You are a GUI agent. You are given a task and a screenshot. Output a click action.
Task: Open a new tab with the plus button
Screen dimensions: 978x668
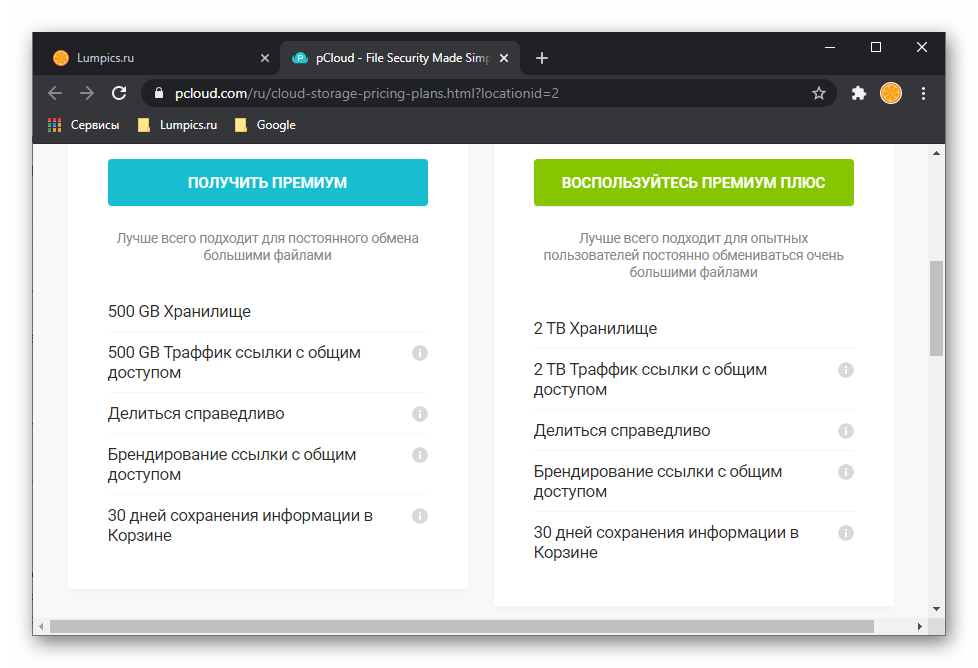(x=542, y=58)
